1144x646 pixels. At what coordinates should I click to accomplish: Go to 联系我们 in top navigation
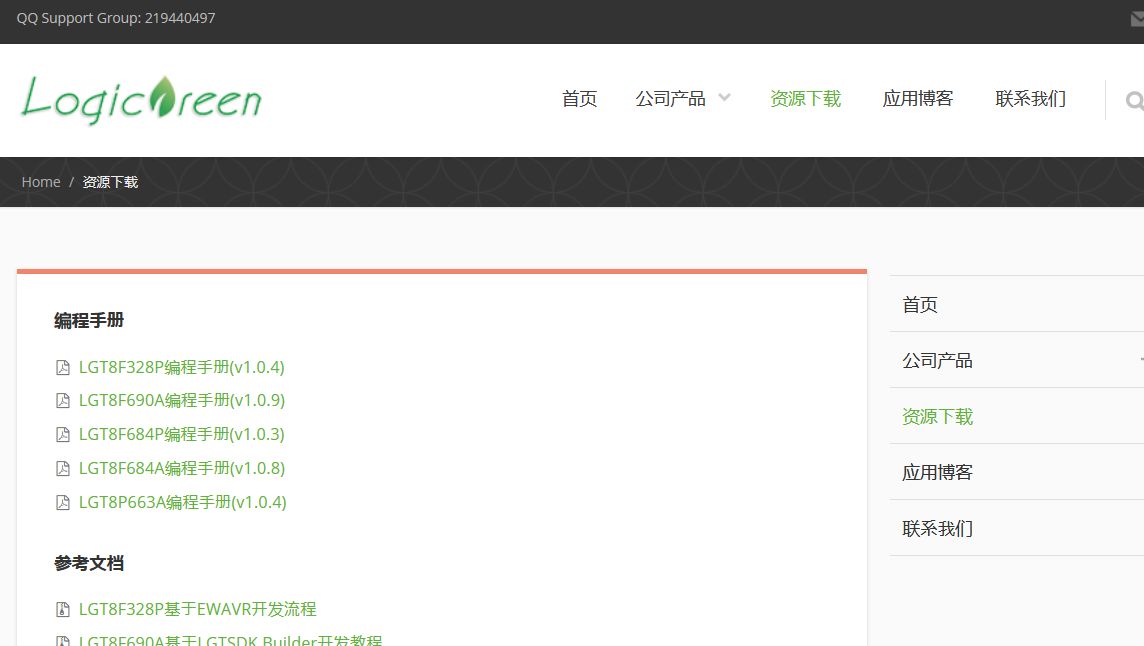click(1030, 99)
